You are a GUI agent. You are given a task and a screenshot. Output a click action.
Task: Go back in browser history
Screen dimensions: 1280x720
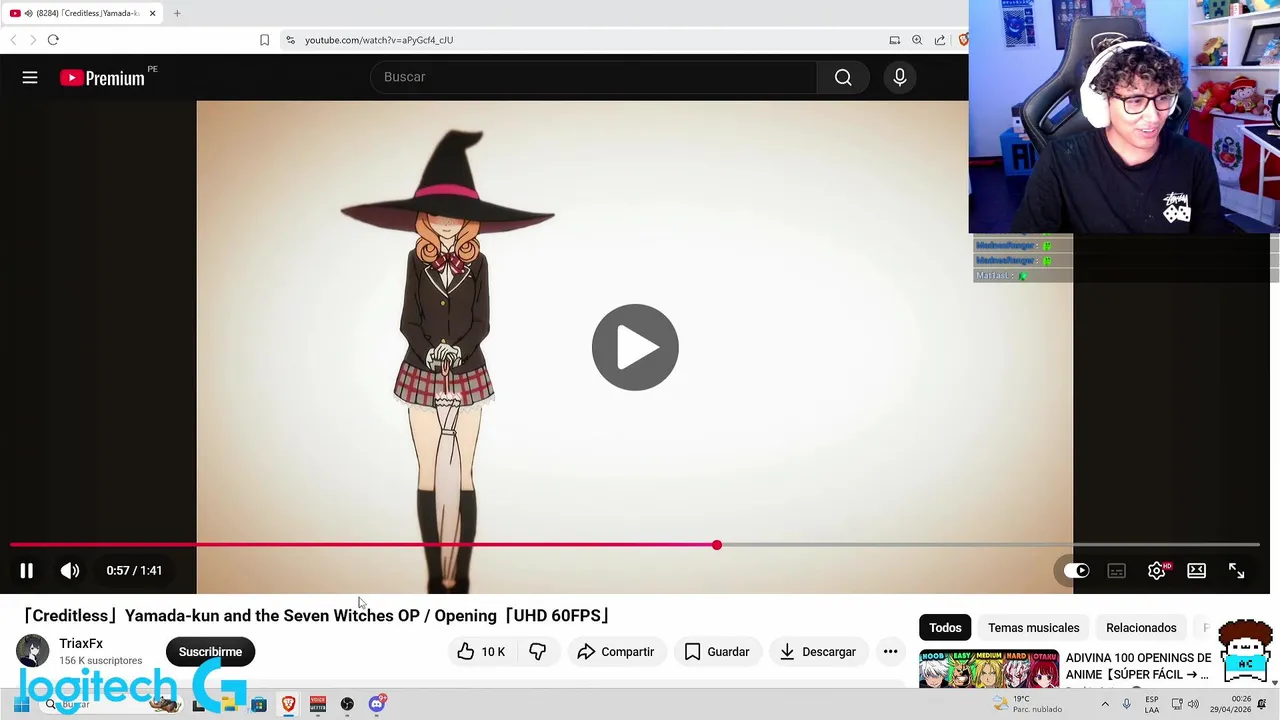click(x=13, y=40)
